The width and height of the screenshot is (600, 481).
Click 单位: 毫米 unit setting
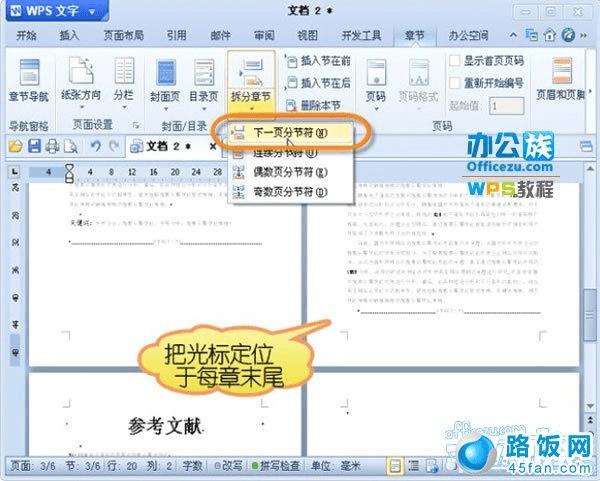pyautogui.click(x=336, y=466)
